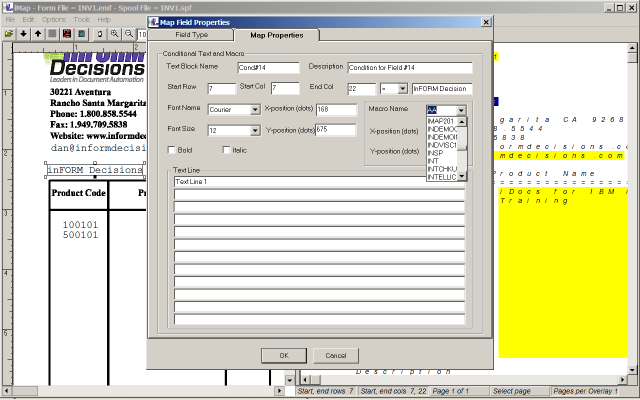Click the open folder toolbar icon
This screenshot has width=640, height=400.
(9, 33)
